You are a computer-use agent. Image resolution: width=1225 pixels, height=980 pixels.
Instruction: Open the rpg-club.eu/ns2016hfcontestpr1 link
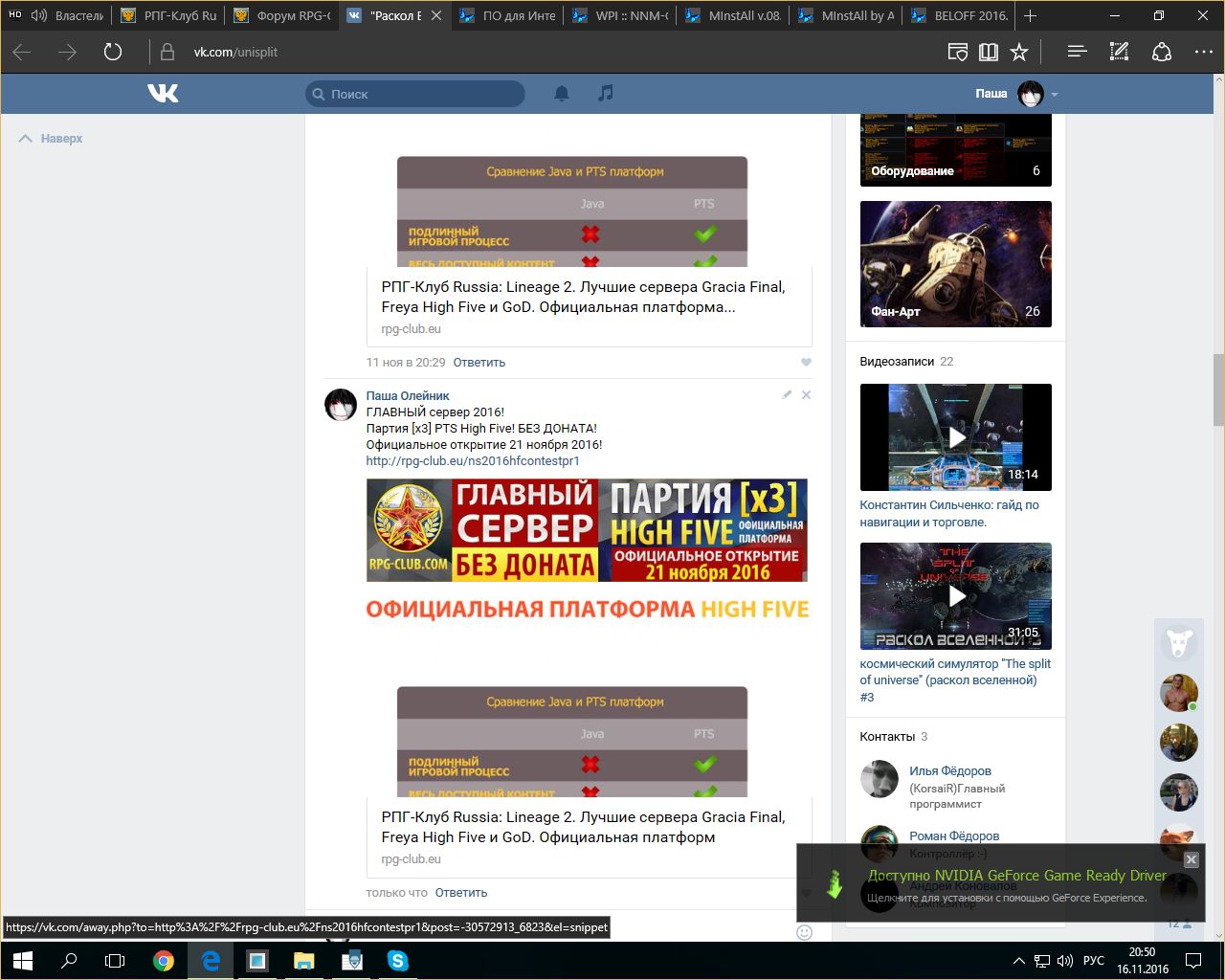pos(473,461)
